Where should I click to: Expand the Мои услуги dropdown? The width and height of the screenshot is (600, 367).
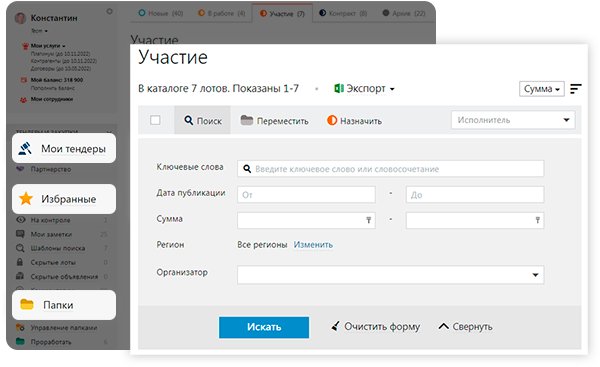pyautogui.click(x=64, y=46)
